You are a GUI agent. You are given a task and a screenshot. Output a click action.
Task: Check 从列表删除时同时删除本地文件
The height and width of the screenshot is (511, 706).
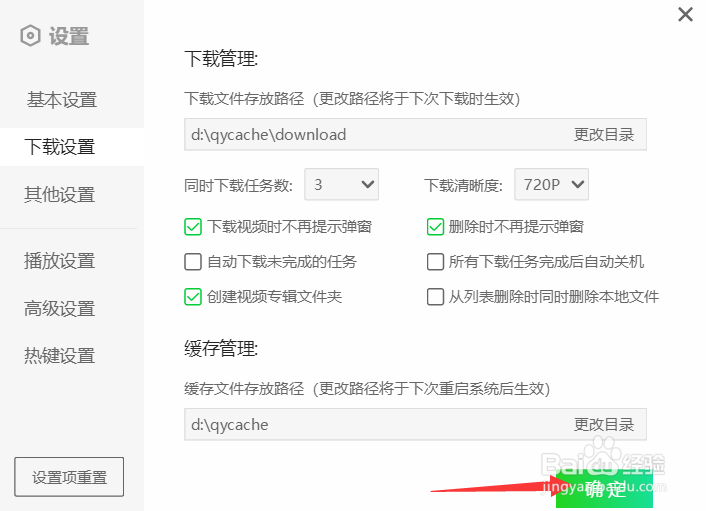pyautogui.click(x=435, y=297)
